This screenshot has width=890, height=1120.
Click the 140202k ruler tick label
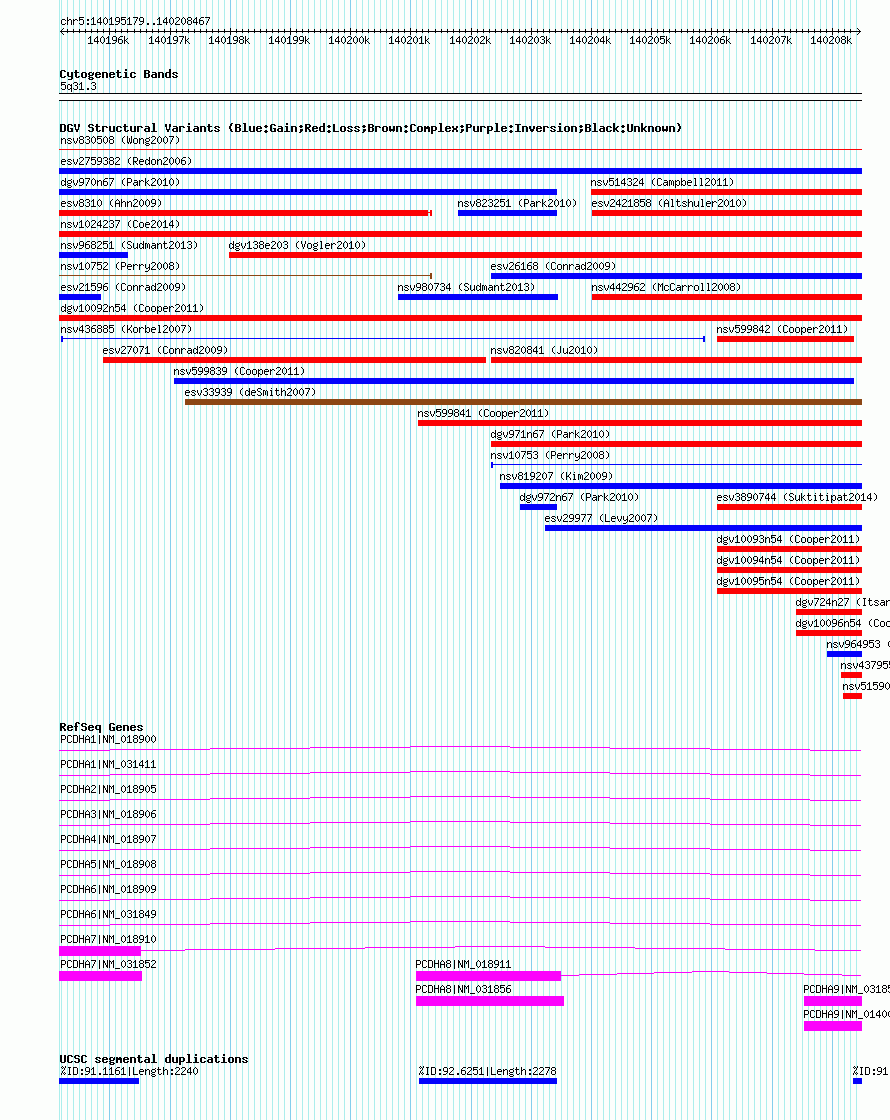[470, 41]
